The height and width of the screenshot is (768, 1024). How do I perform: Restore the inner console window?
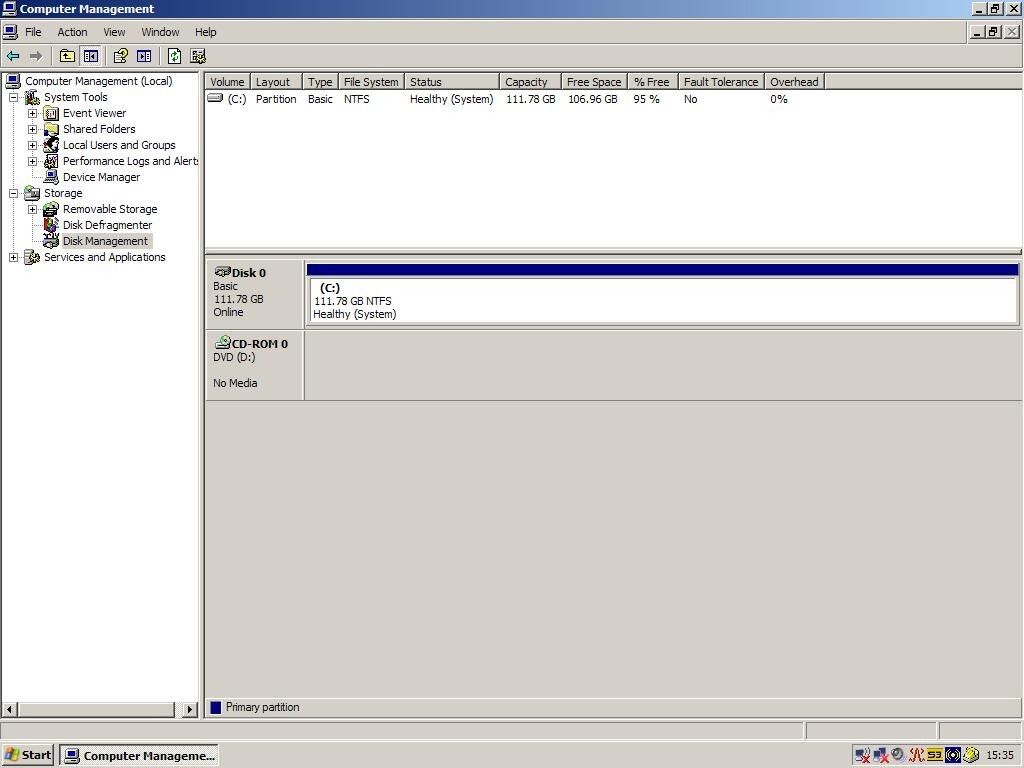point(993,31)
